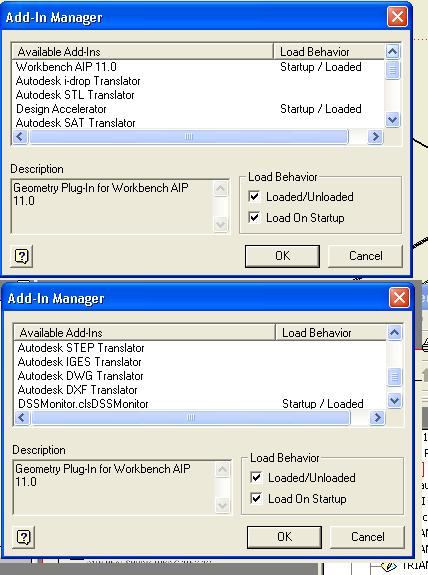Uncheck Loaded/Unloaded in lower dialog
The width and height of the screenshot is (428, 575).
coord(256,477)
